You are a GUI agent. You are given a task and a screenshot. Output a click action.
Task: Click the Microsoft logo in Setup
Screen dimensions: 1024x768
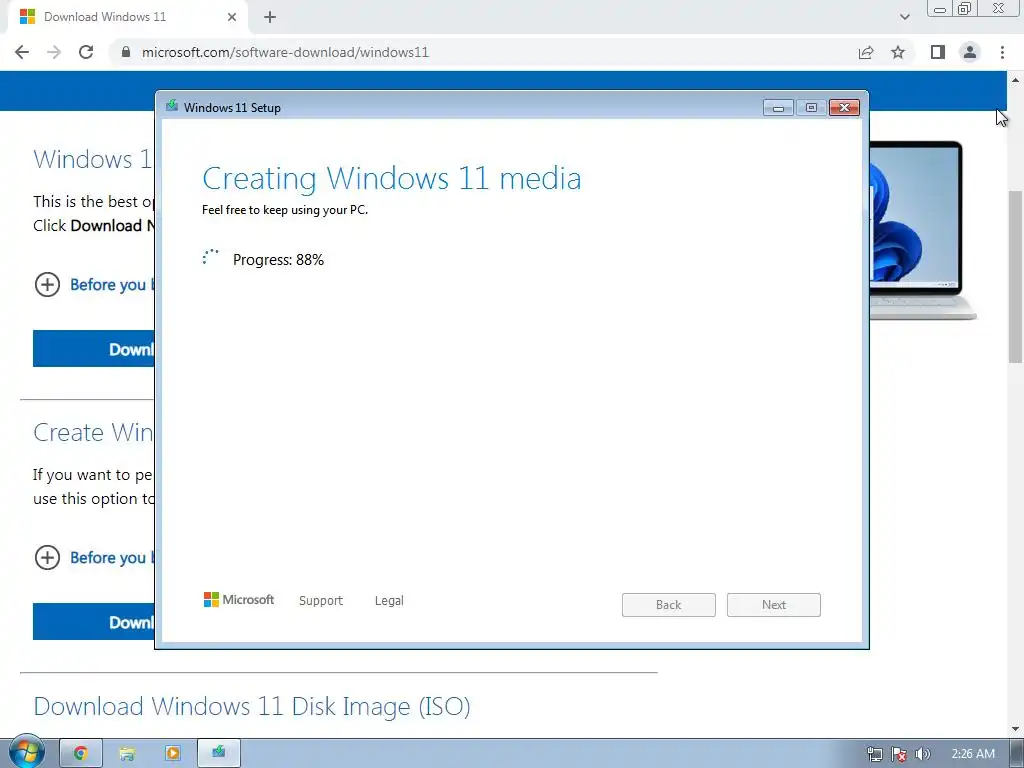pyautogui.click(x=239, y=600)
